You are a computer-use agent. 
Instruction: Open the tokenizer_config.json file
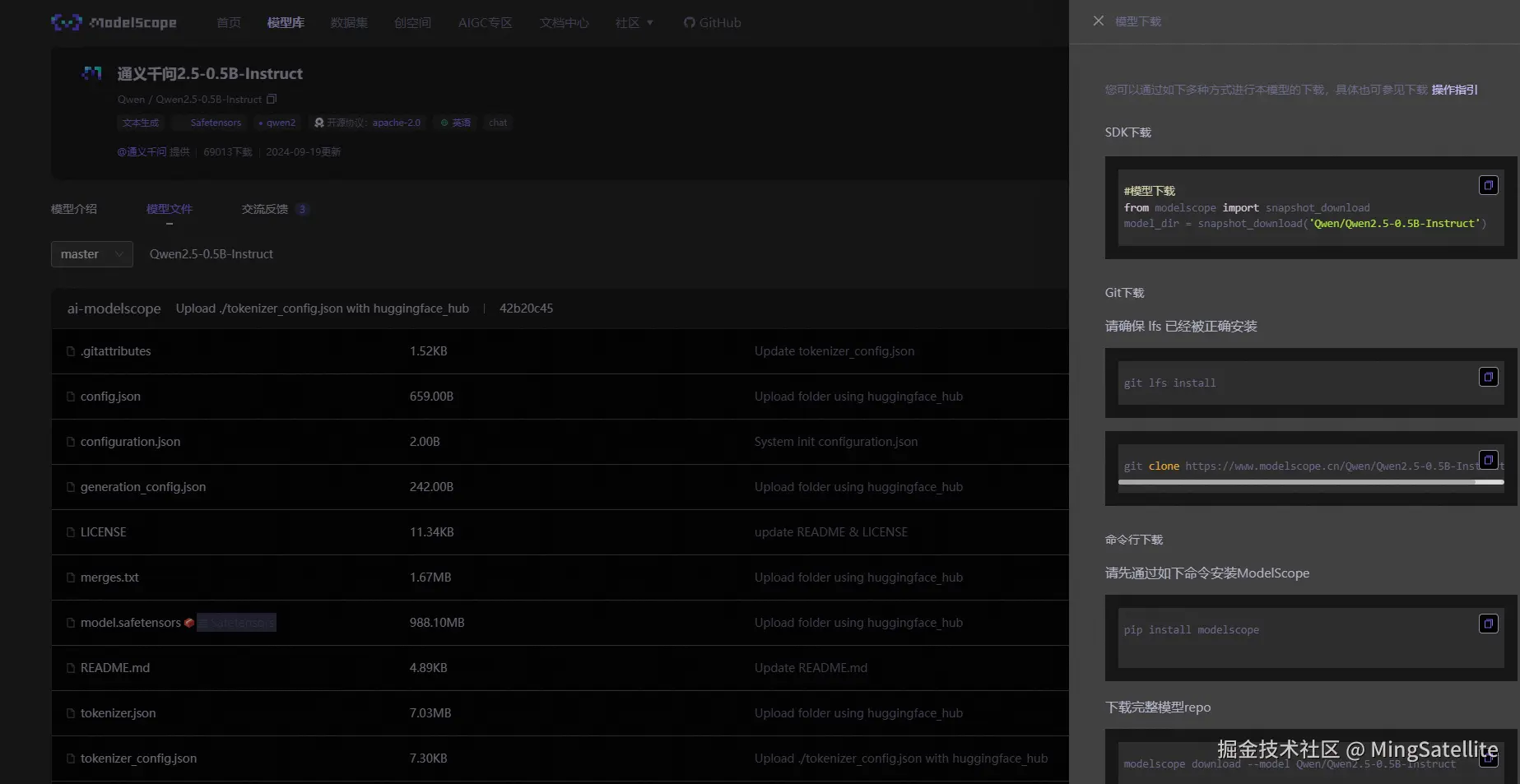[138, 758]
